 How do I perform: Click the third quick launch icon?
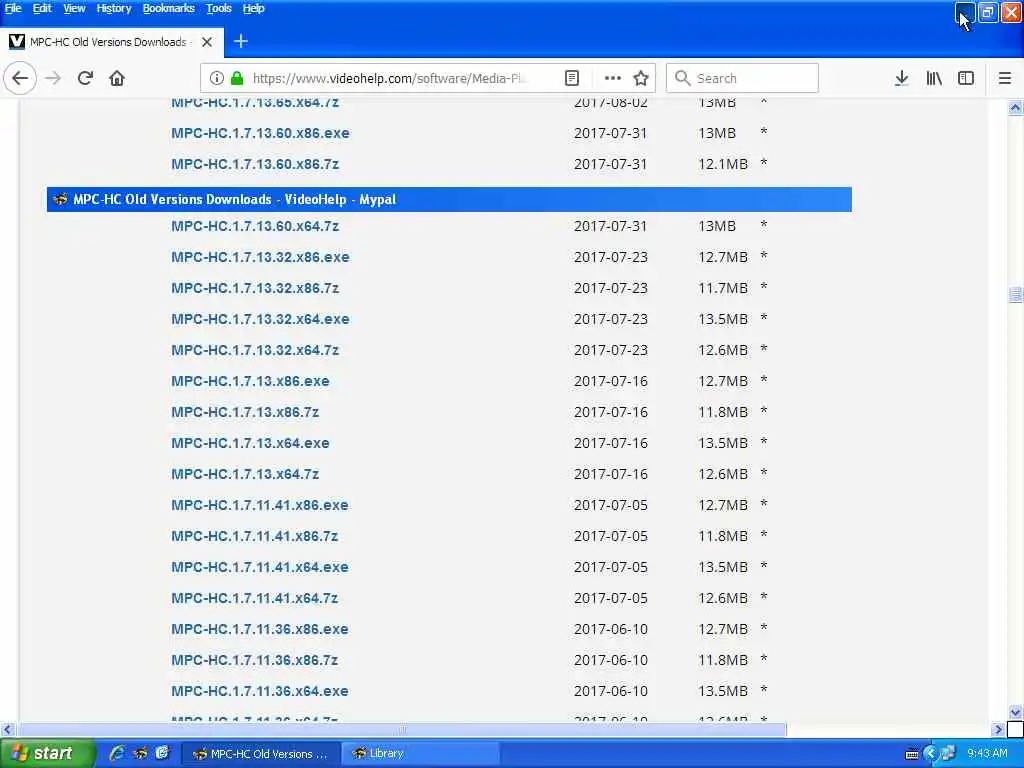click(x=162, y=753)
